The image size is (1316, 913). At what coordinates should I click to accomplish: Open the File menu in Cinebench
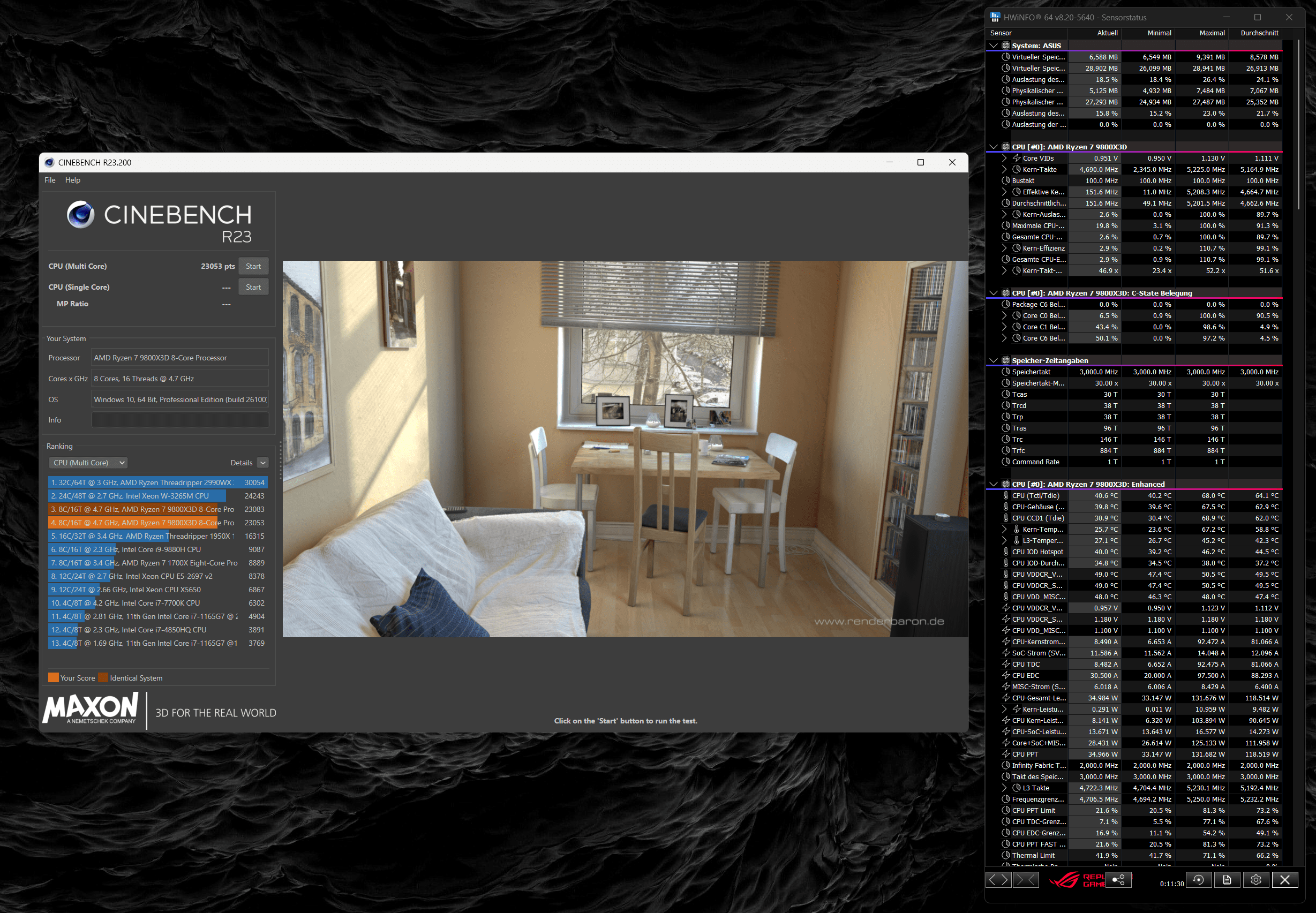(50, 179)
